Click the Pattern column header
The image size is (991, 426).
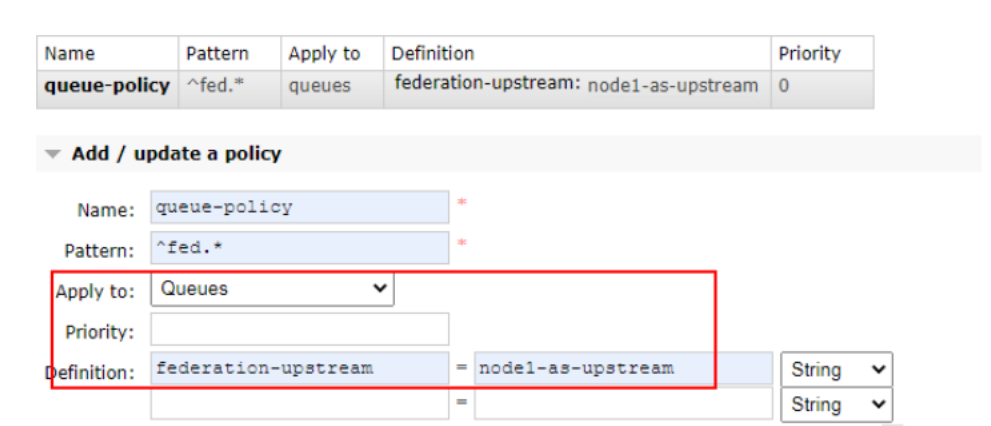217,53
